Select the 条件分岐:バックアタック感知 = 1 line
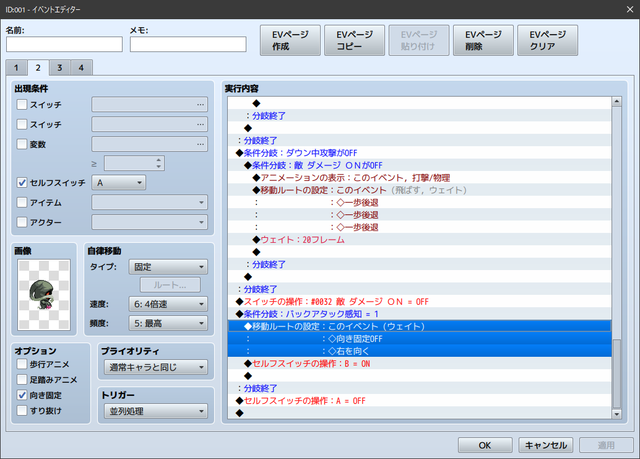This screenshot has height=459, width=640. pos(419,314)
